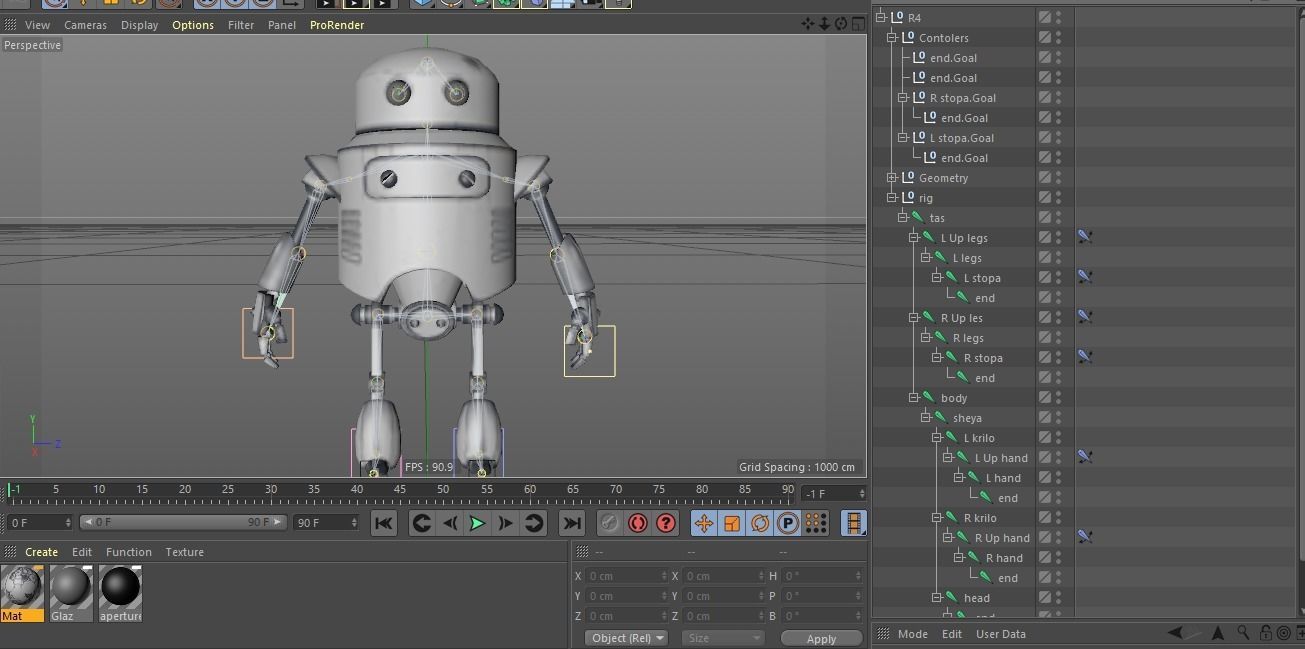Open the Size dropdown
This screenshot has width=1305, height=649.
(x=723, y=638)
